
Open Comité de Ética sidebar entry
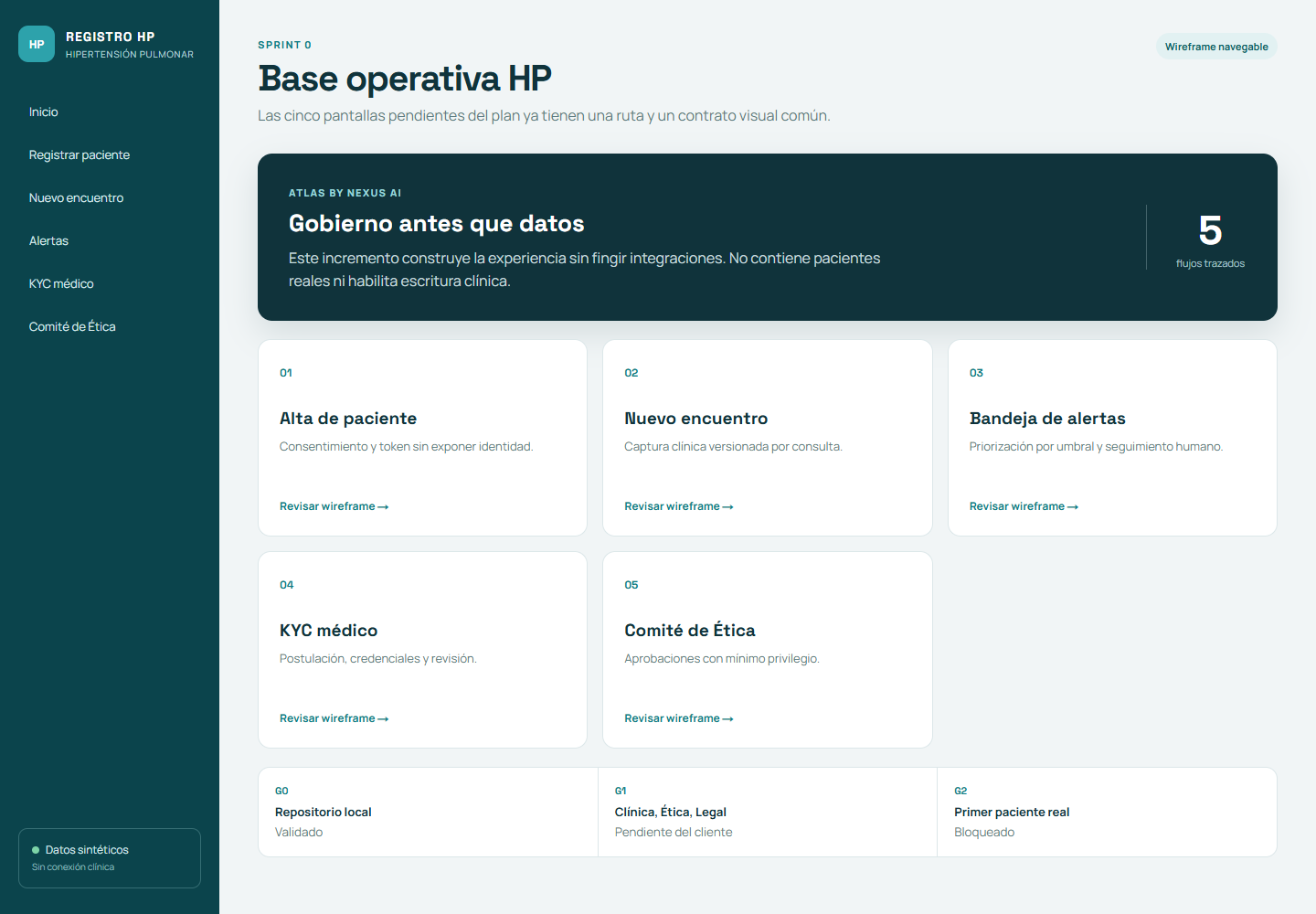(x=110, y=326)
